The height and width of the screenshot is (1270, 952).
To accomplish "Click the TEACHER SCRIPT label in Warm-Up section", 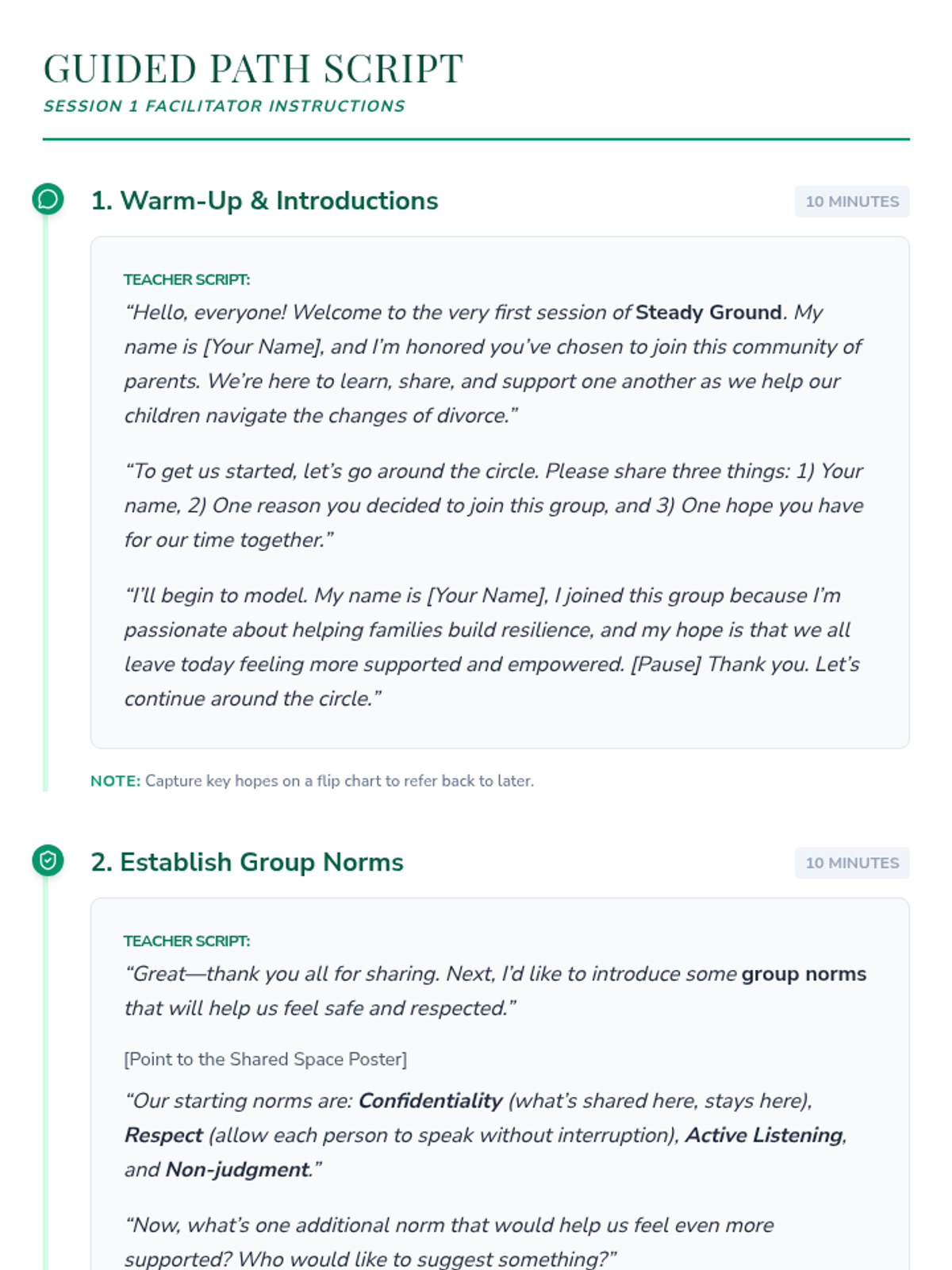I will [x=186, y=279].
